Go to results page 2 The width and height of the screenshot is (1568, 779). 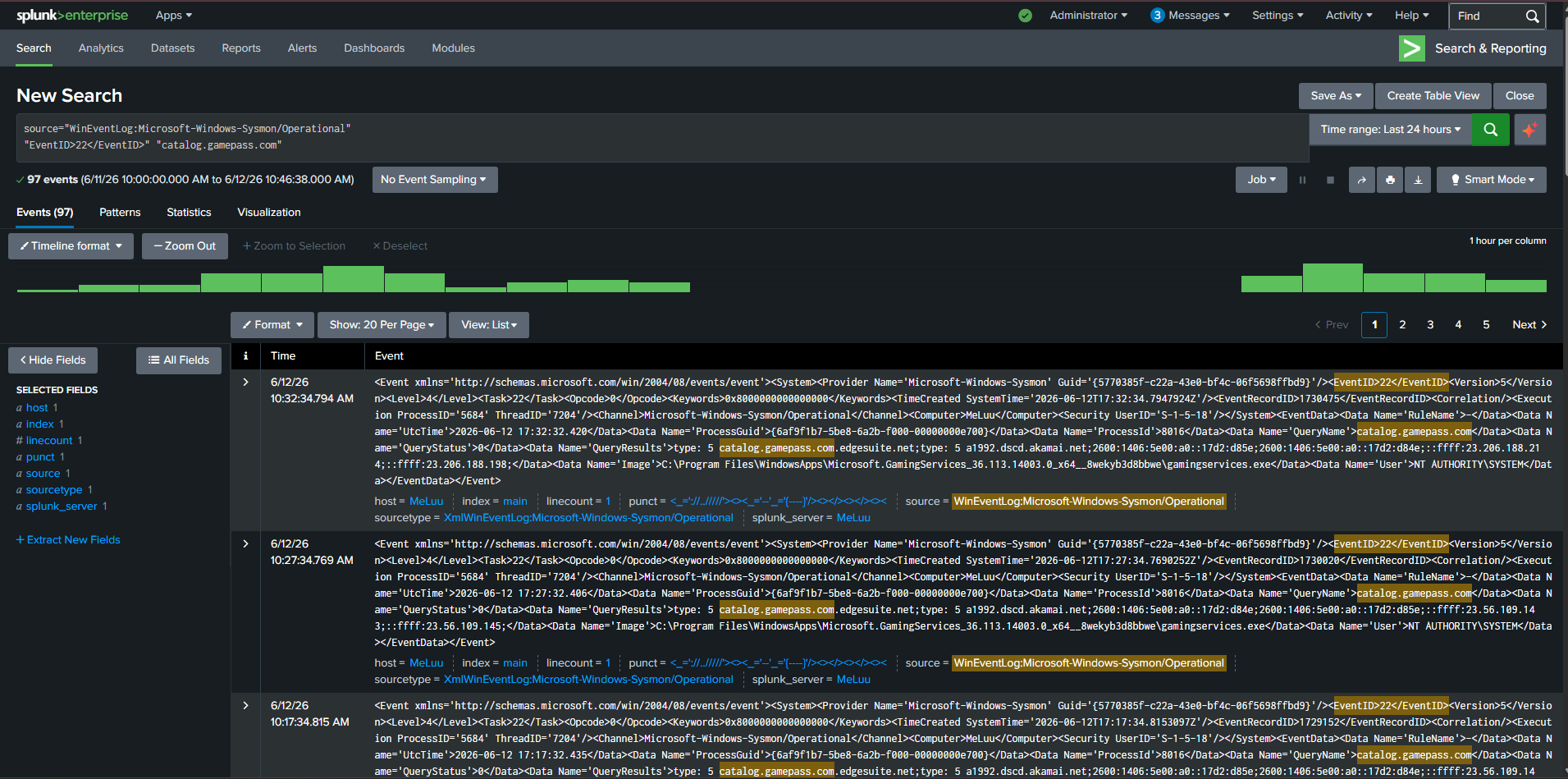click(1402, 325)
